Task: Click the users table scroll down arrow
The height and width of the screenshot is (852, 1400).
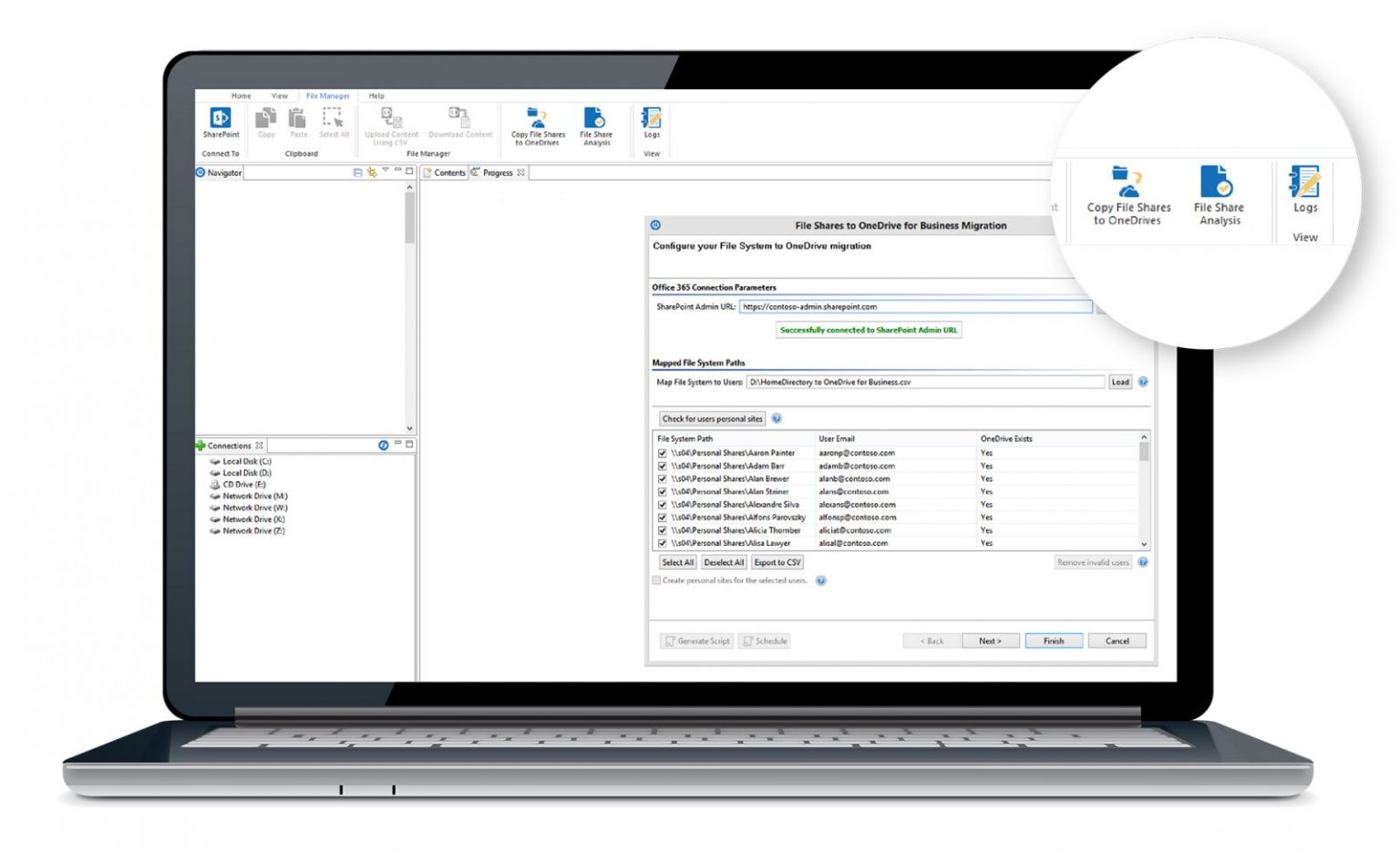Action: point(1144,544)
